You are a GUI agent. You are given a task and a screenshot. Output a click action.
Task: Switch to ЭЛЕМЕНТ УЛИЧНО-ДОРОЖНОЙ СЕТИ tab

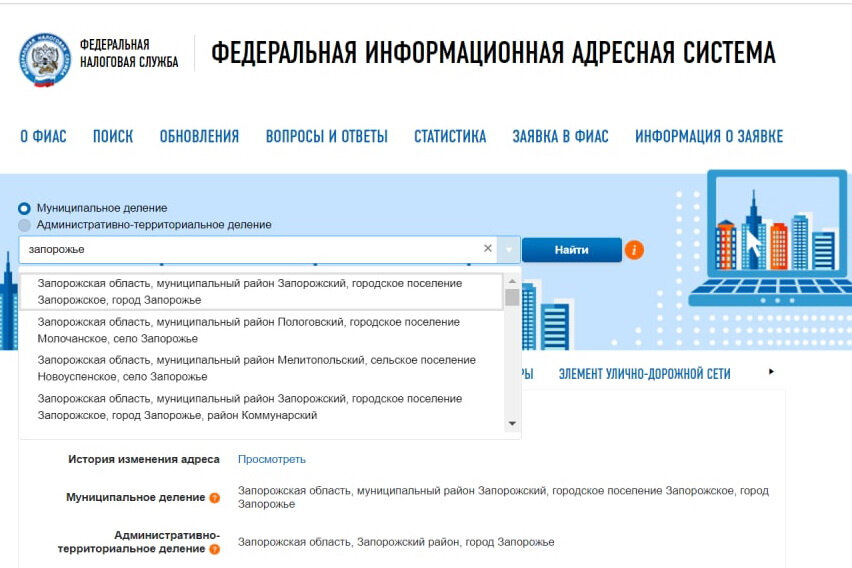pyautogui.click(x=644, y=374)
